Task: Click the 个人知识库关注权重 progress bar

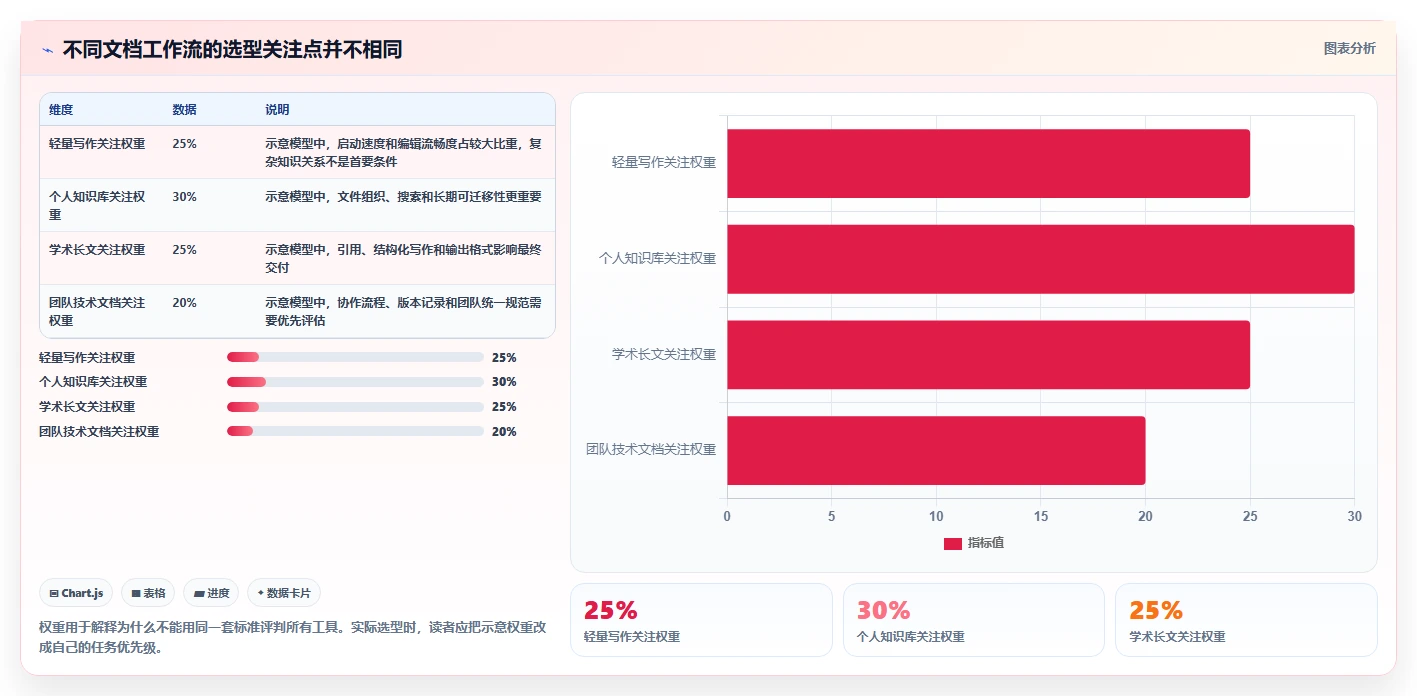Action: tap(355, 382)
